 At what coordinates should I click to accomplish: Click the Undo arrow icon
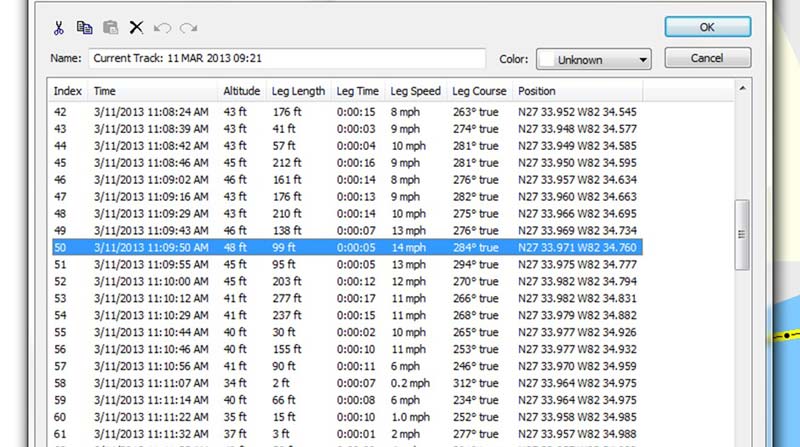tap(162, 28)
